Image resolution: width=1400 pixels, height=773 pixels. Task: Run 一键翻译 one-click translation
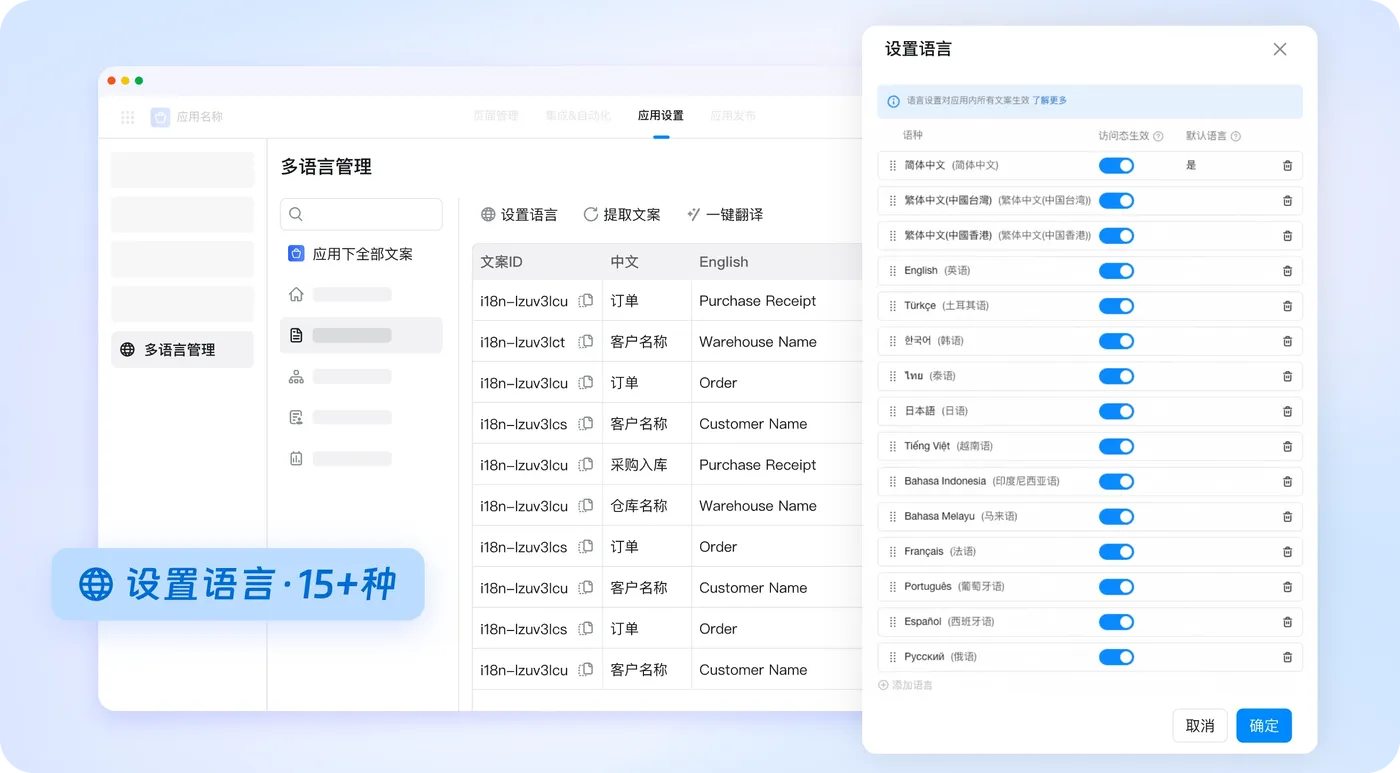click(x=725, y=215)
